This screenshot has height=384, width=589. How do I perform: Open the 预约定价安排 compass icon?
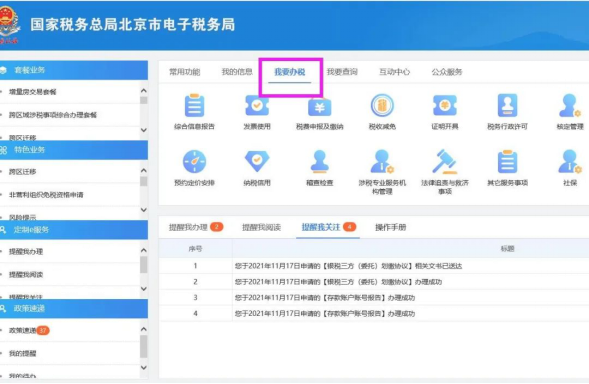[194, 162]
